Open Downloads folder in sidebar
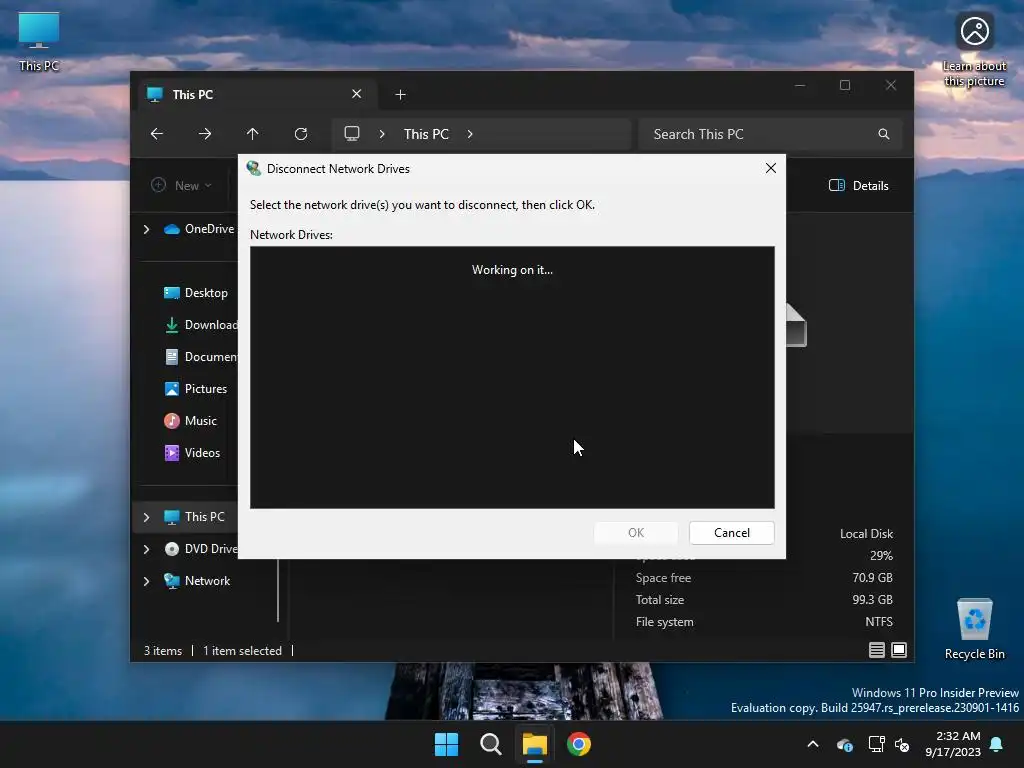1024x768 pixels. (200, 325)
